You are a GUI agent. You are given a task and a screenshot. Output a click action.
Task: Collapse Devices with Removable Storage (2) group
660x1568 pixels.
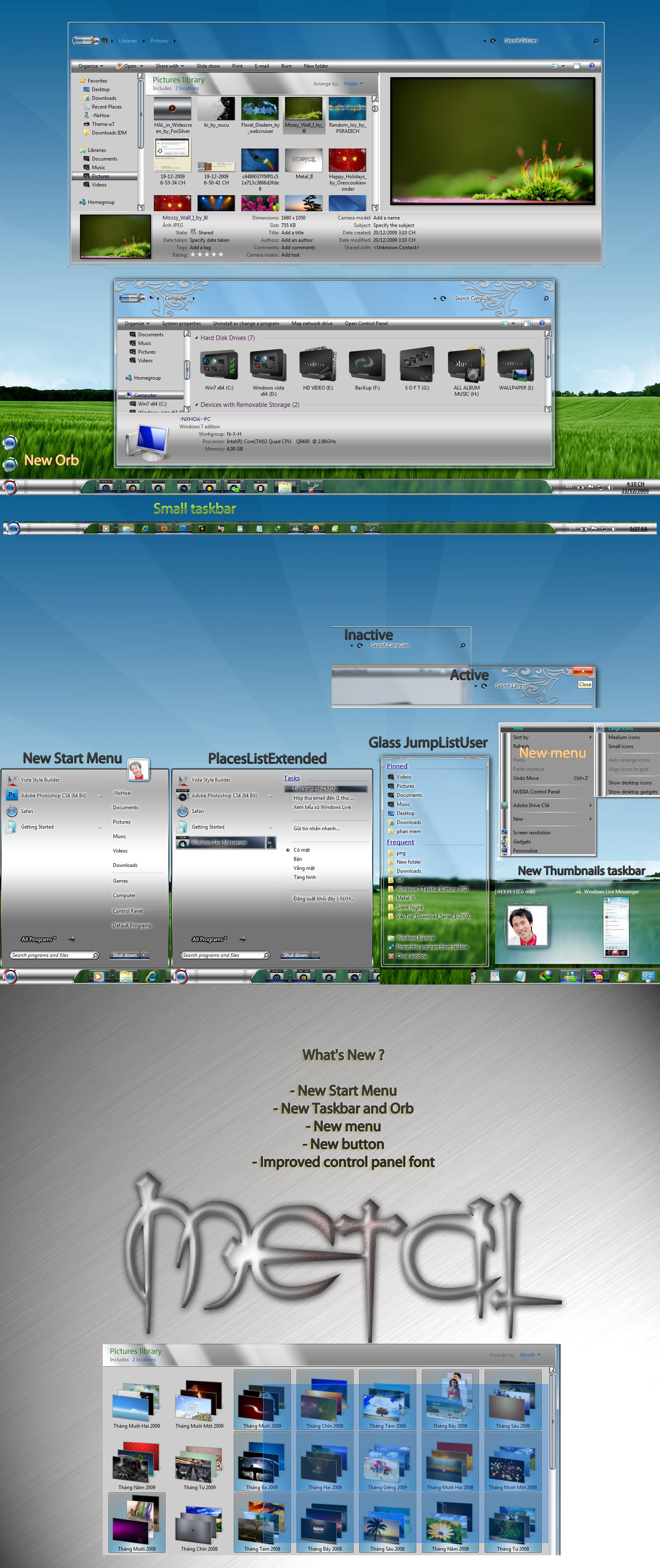(x=196, y=405)
